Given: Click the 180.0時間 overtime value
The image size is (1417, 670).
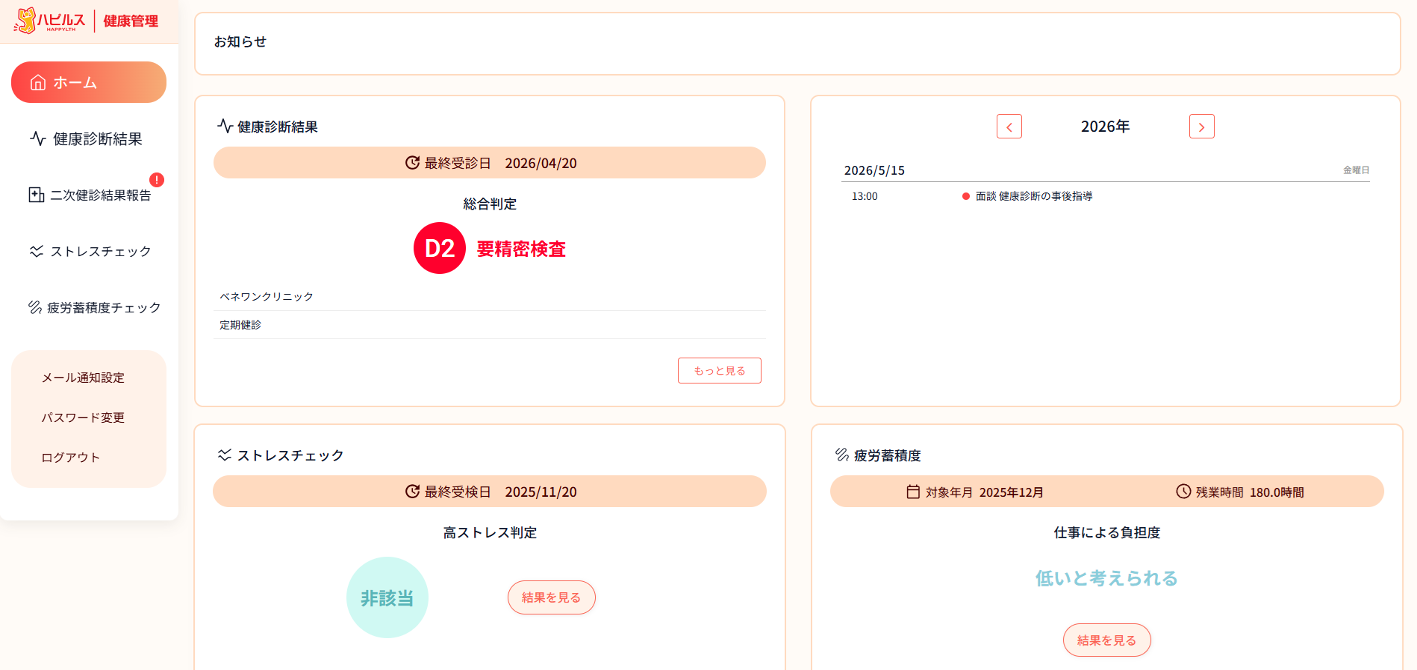Looking at the screenshot, I should coord(1277,492).
